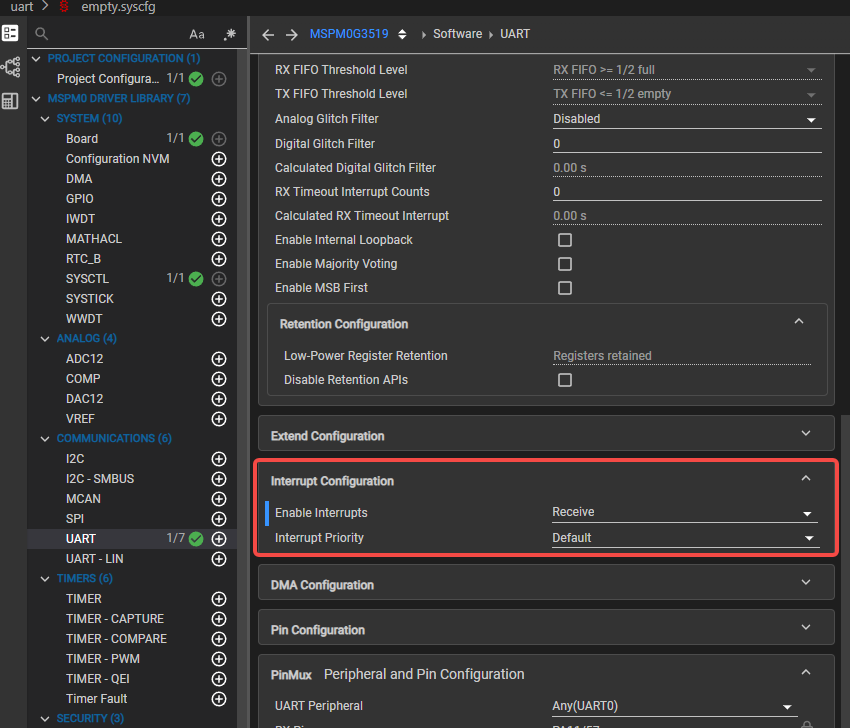Add a WWDT module instance
850x728 pixels.
tap(218, 319)
